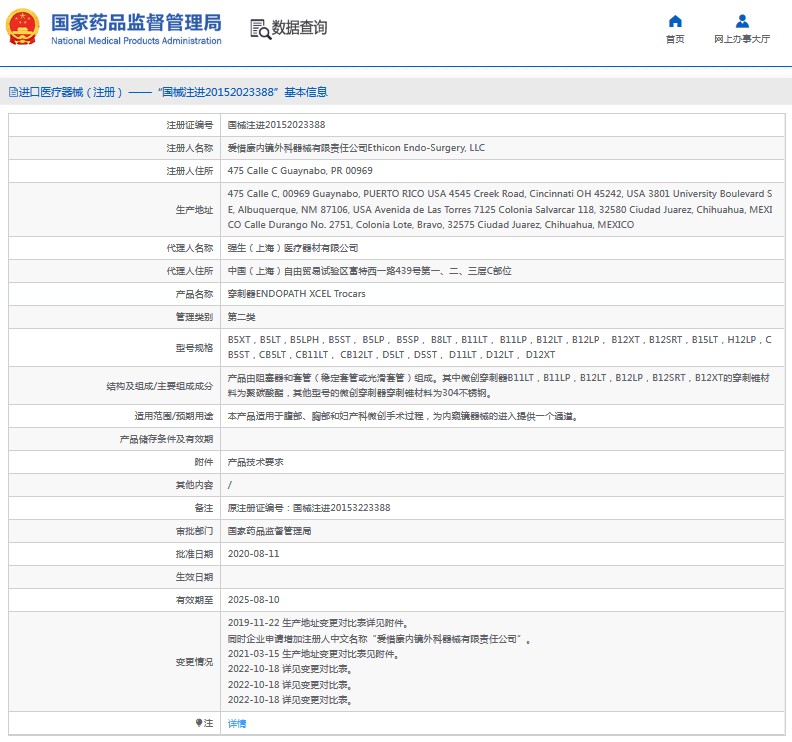Viewport: 792px width, 742px height.
Task: Click the approval date 2020-08-11
Action: pos(253,553)
